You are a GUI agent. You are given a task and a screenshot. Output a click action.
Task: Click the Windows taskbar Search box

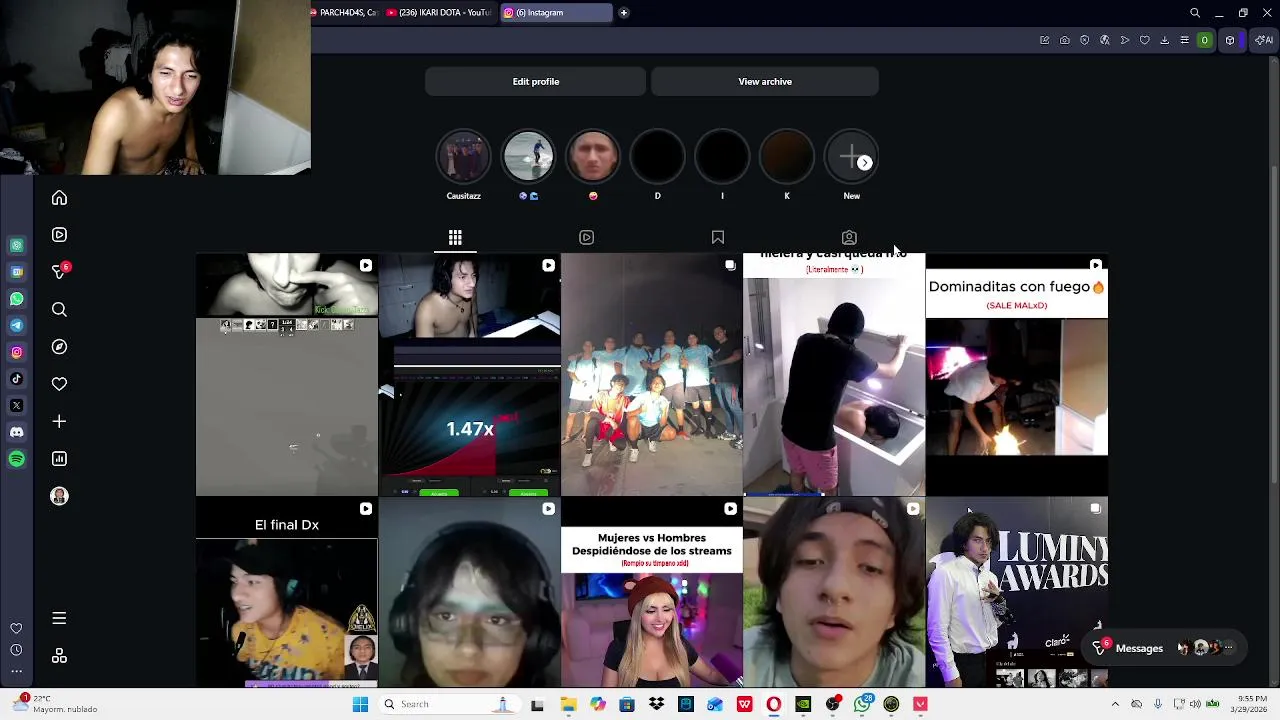pyautogui.click(x=448, y=704)
